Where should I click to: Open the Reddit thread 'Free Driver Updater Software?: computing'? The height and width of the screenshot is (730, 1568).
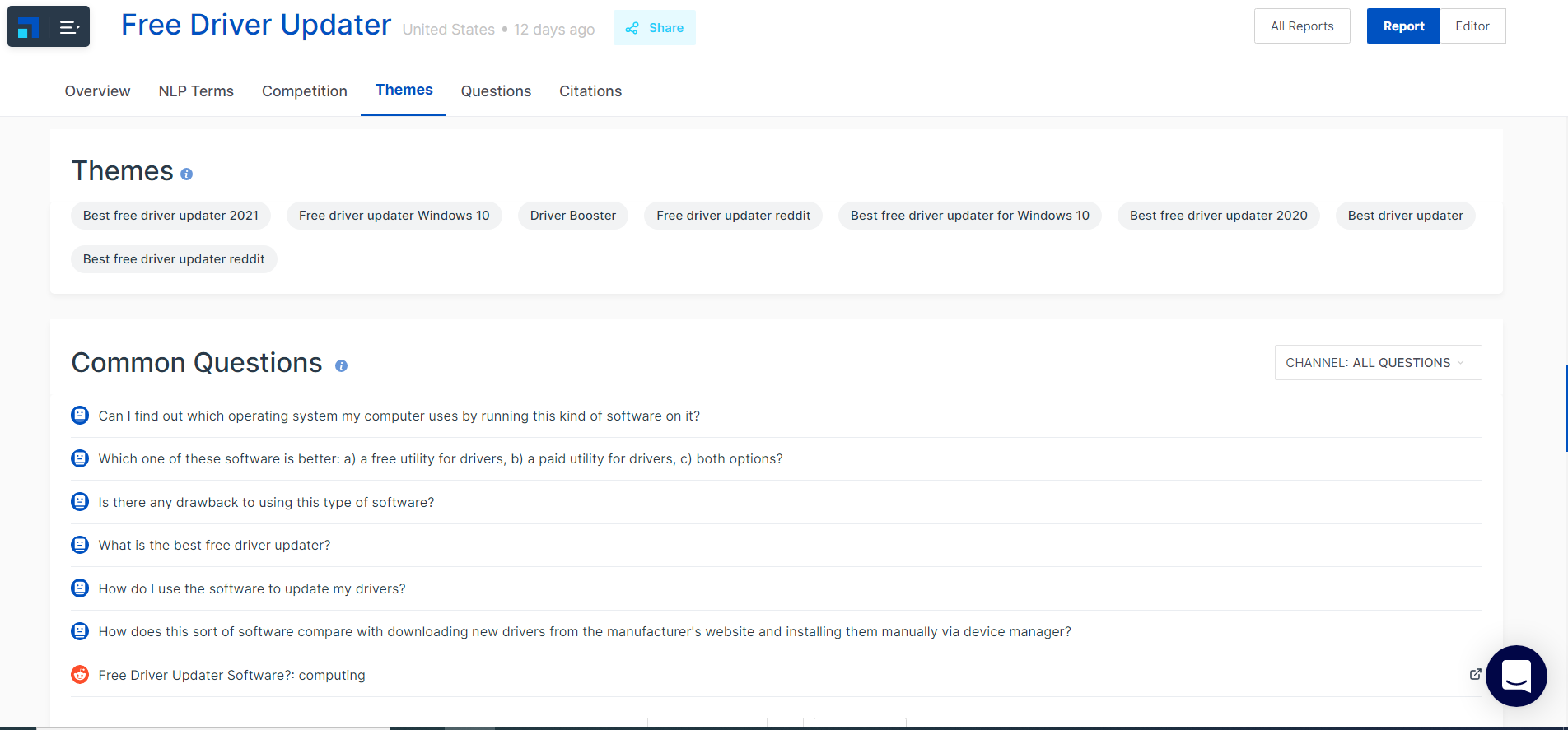pyautogui.click(x=231, y=676)
